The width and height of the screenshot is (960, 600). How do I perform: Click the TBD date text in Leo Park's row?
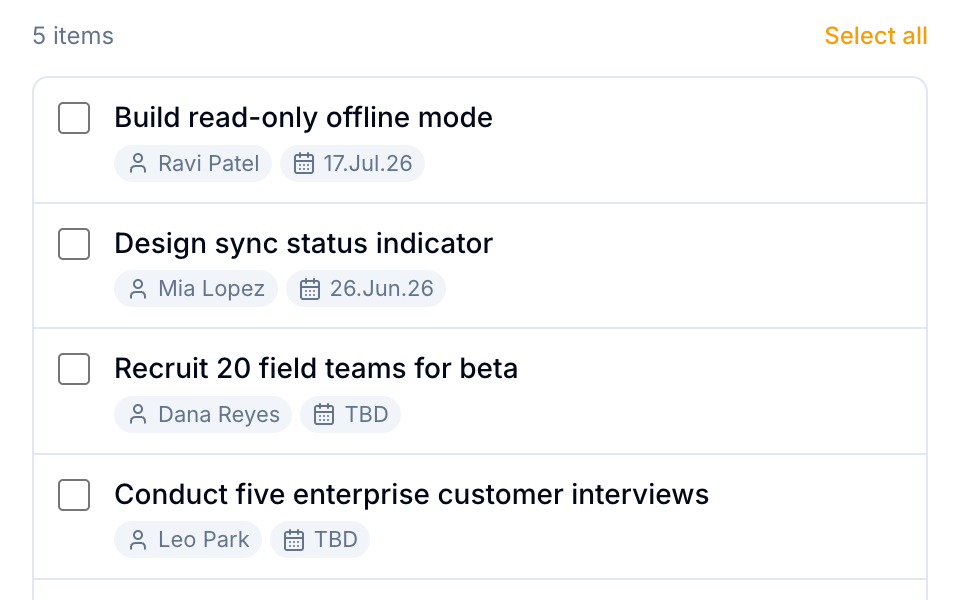click(x=336, y=540)
